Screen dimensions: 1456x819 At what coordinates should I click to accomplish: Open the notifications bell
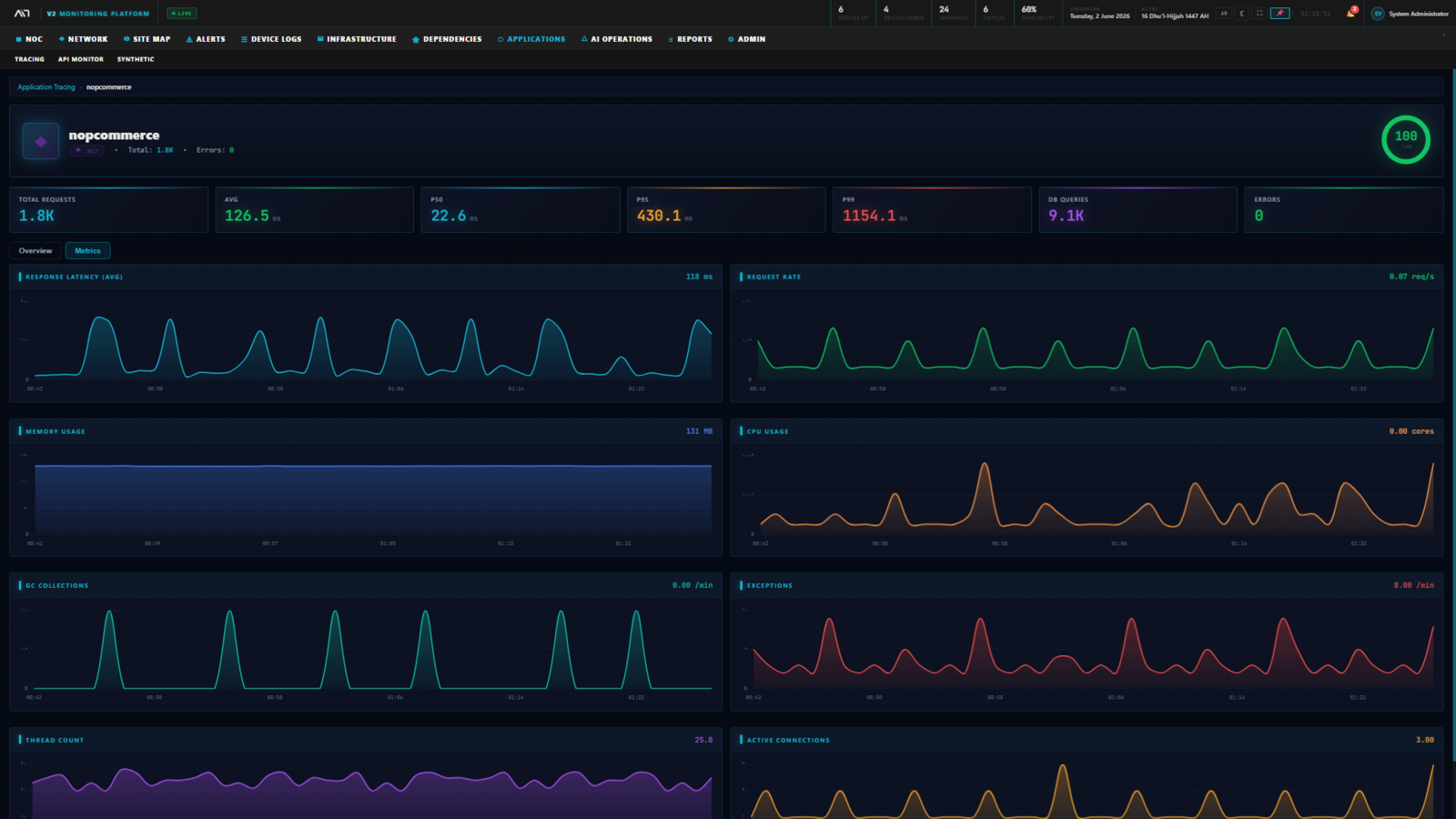tap(1351, 13)
